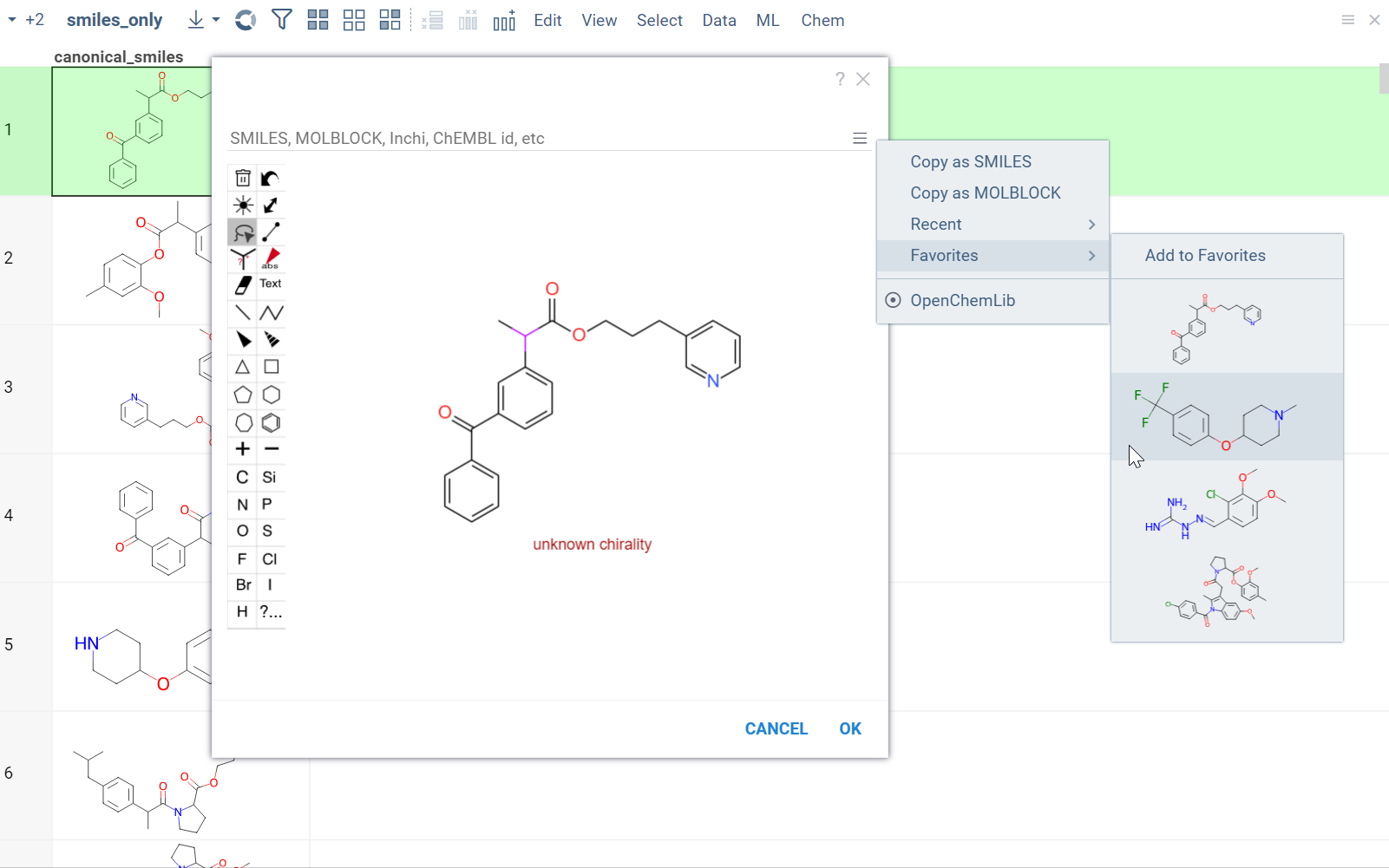This screenshot has width=1389, height=868.
Task: Select the eraser tool in the editor
Action: pyautogui.click(x=242, y=284)
